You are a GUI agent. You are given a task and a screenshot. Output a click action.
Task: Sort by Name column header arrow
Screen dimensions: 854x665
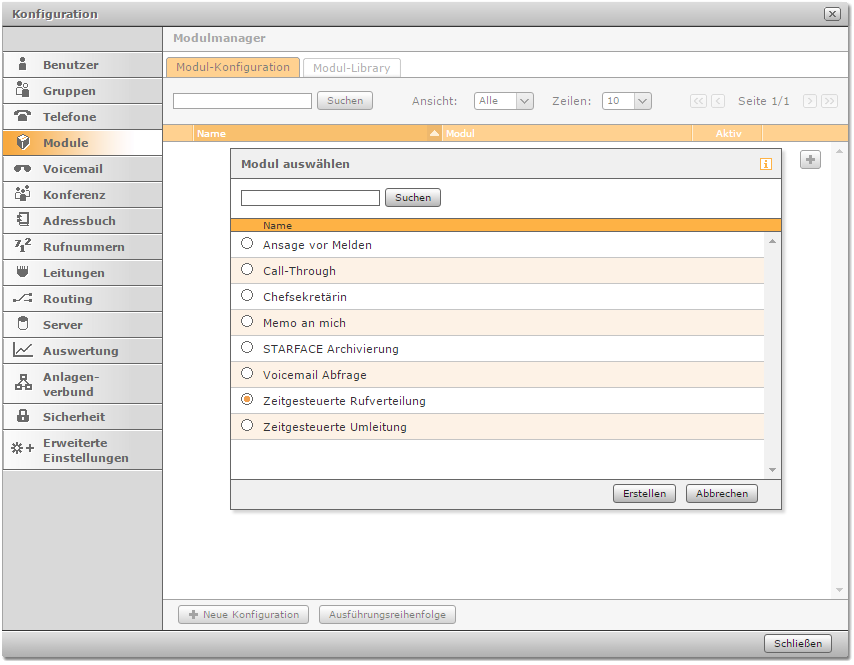(434, 133)
